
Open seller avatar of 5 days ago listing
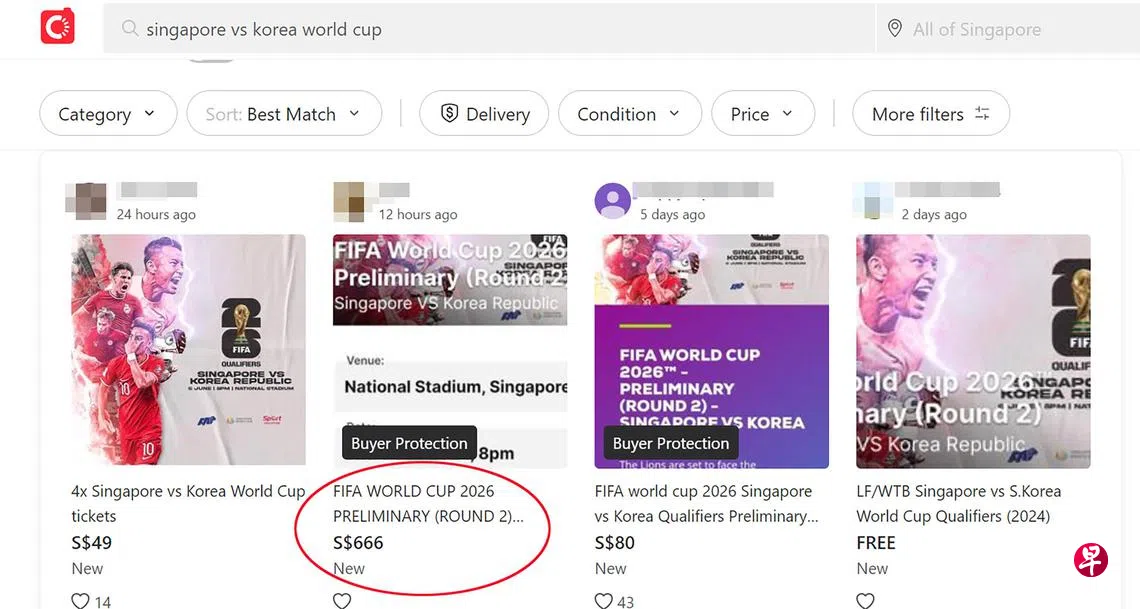pyautogui.click(x=612, y=200)
